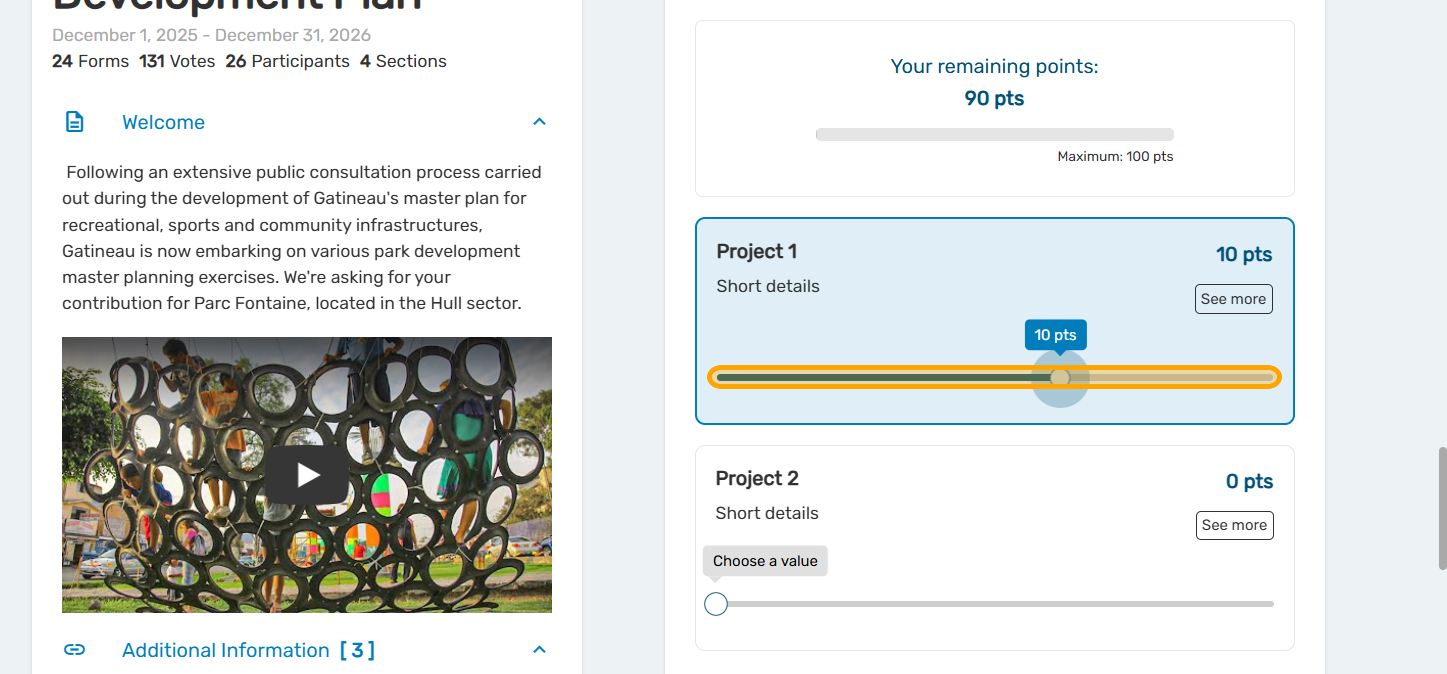Select the Welcome section heading
The image size is (1447, 674).
click(163, 122)
